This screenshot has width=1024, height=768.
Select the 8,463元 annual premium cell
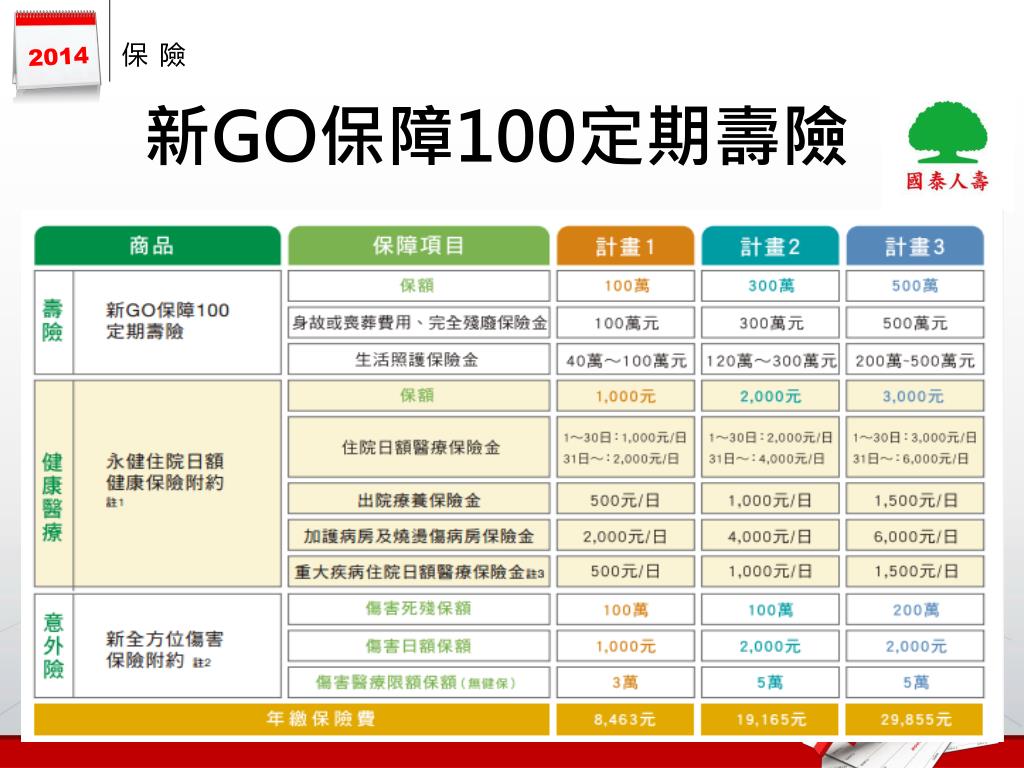click(x=625, y=719)
